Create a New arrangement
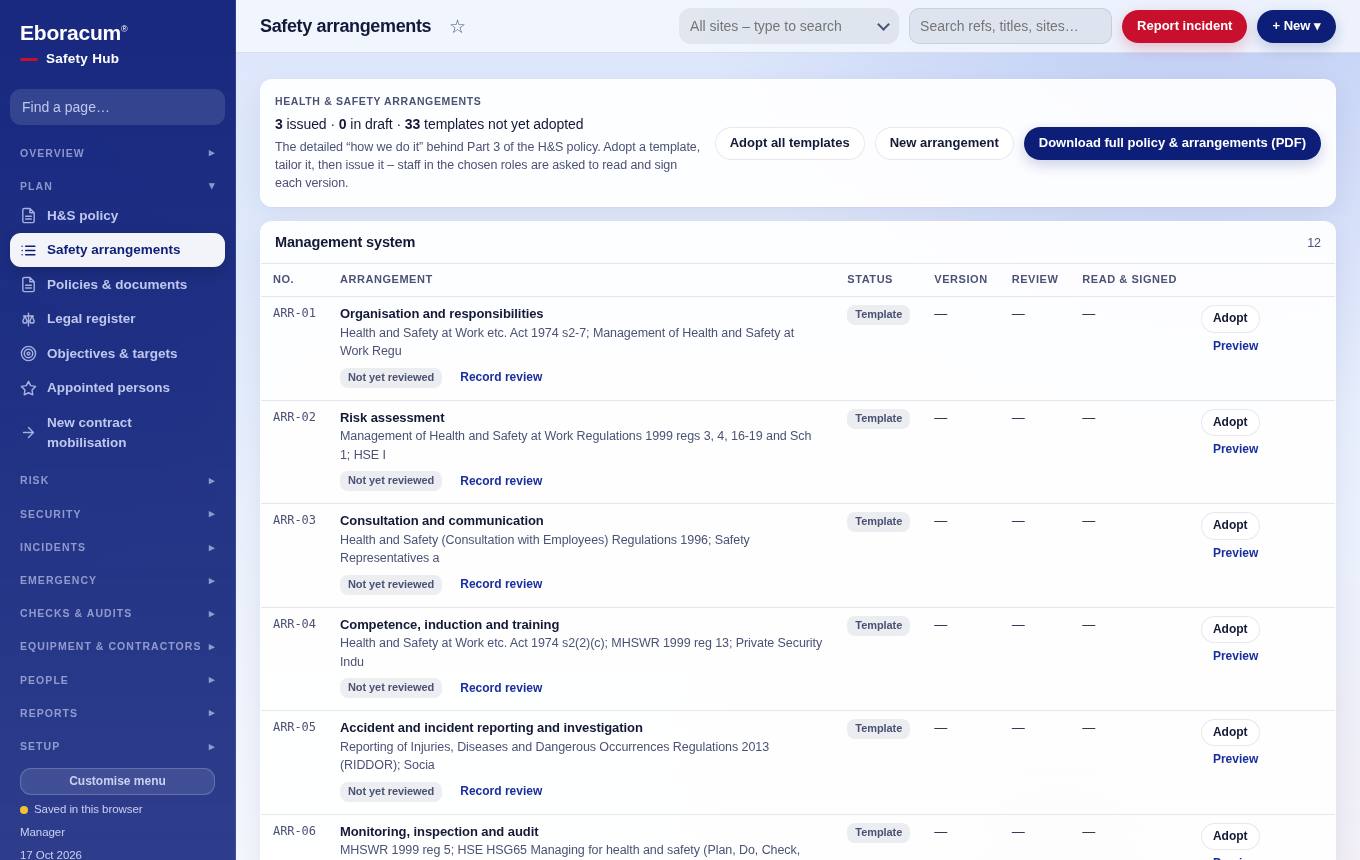 coord(944,143)
